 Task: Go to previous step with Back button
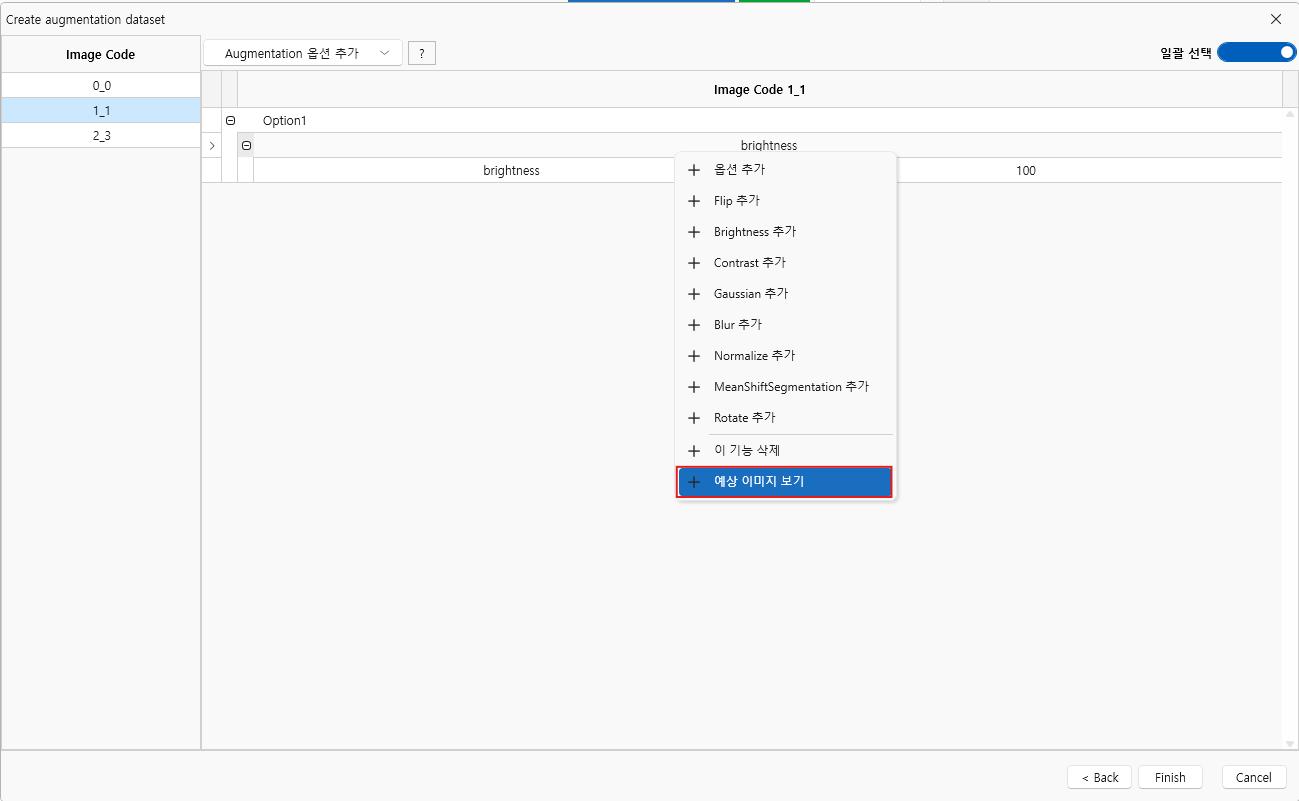tap(1099, 777)
